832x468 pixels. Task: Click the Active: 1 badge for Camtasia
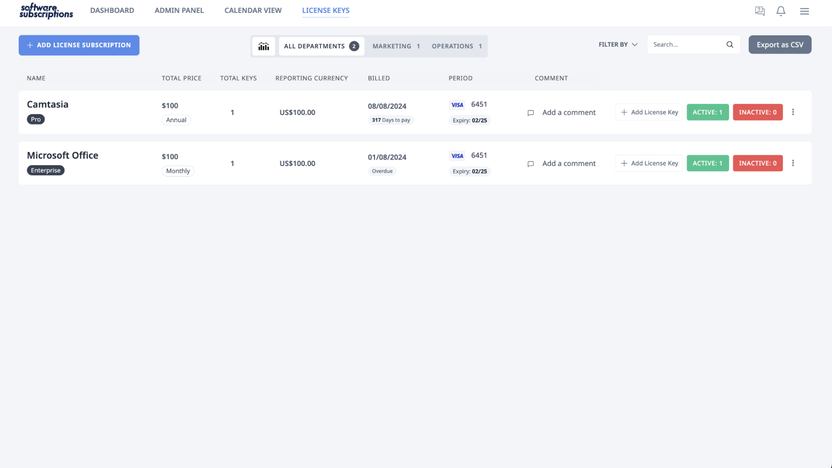click(707, 112)
